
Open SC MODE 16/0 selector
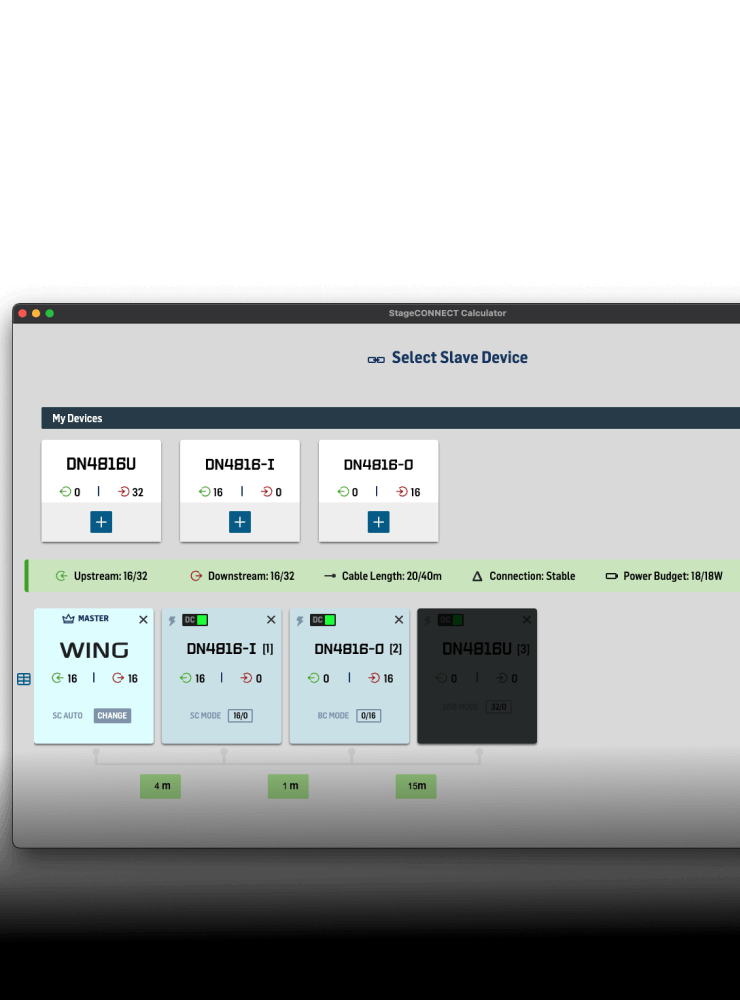point(240,716)
